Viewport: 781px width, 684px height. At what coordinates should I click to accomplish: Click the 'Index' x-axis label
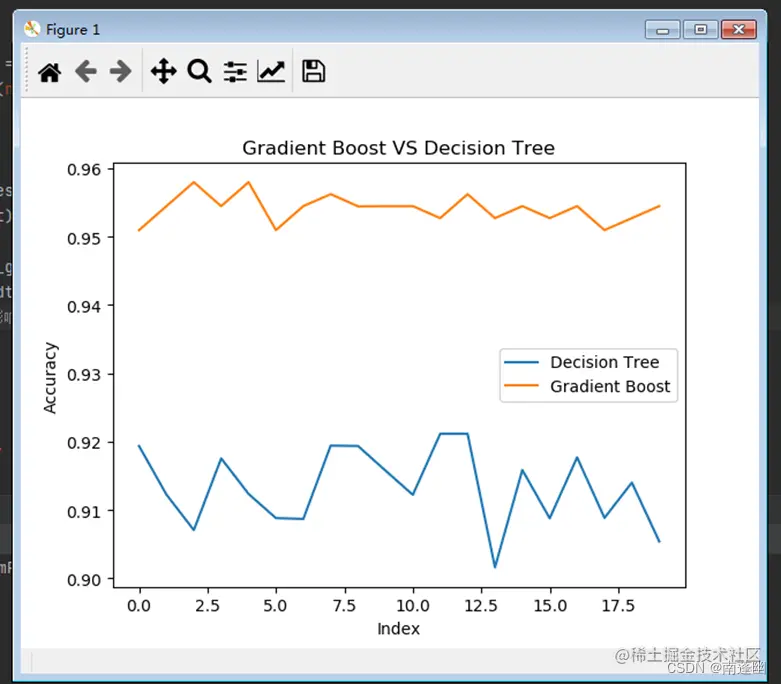[398, 629]
